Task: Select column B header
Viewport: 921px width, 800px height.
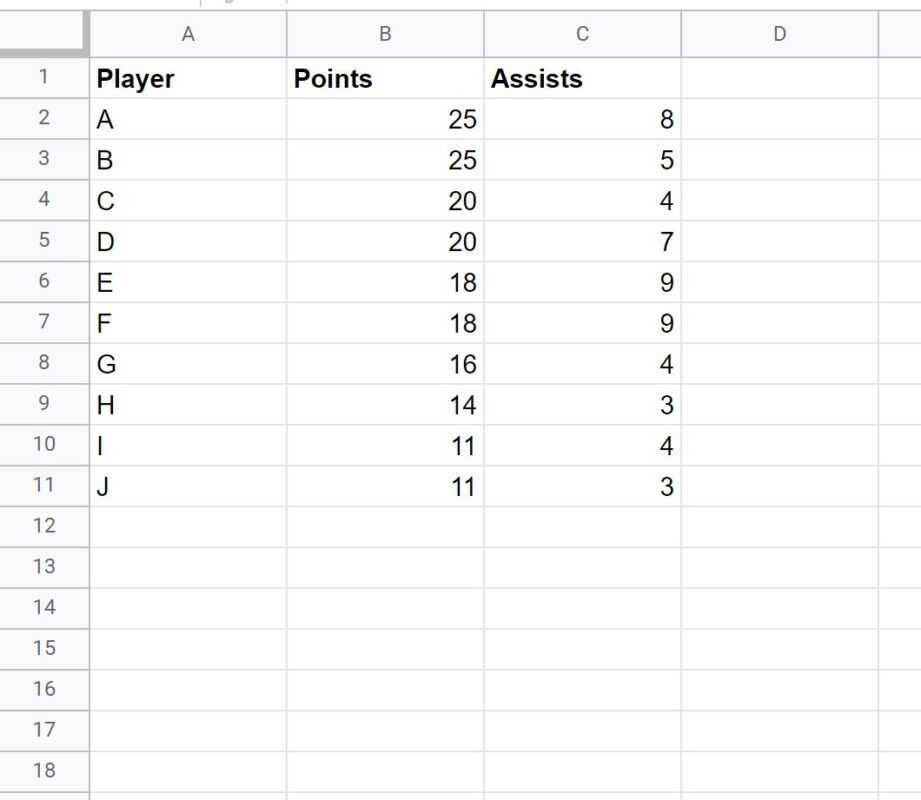Action: click(385, 33)
